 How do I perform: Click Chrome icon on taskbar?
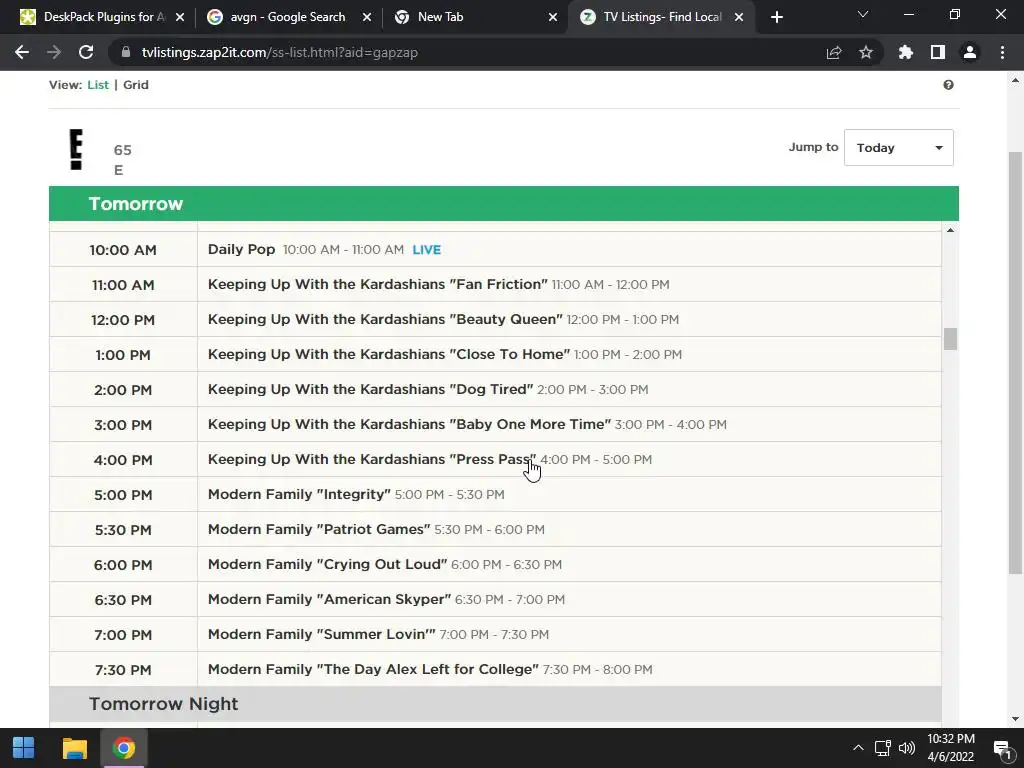tap(124, 748)
